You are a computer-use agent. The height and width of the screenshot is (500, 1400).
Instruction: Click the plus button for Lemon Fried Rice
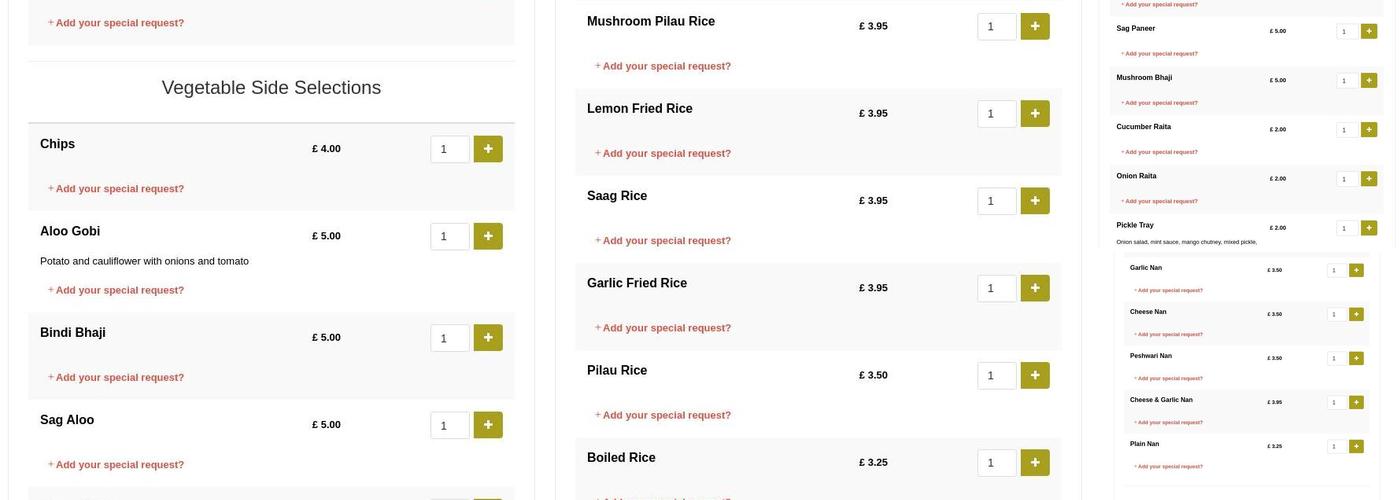[x=1035, y=114]
